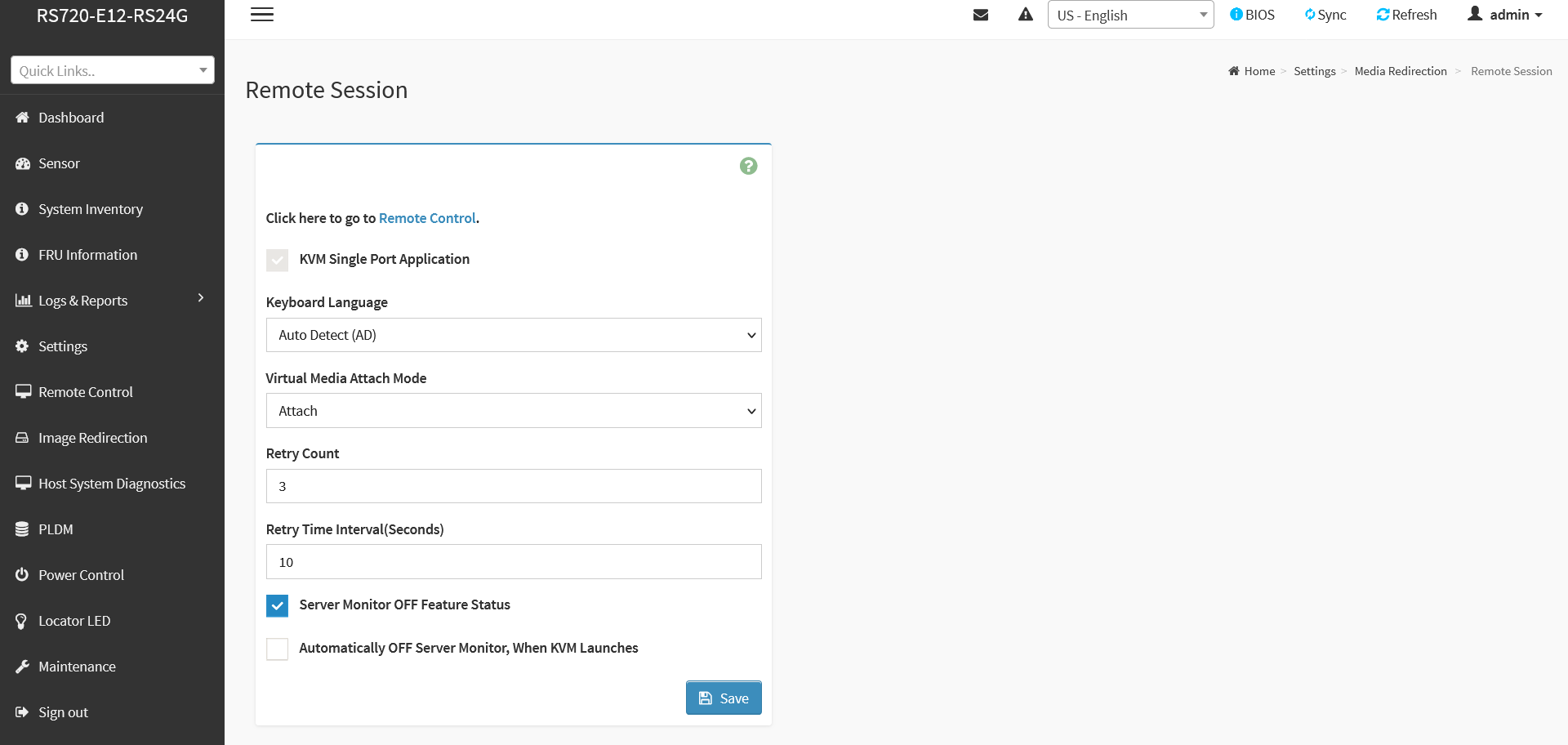This screenshot has width=1568, height=745.
Task: Open the US - English language dropdown
Action: (1131, 15)
